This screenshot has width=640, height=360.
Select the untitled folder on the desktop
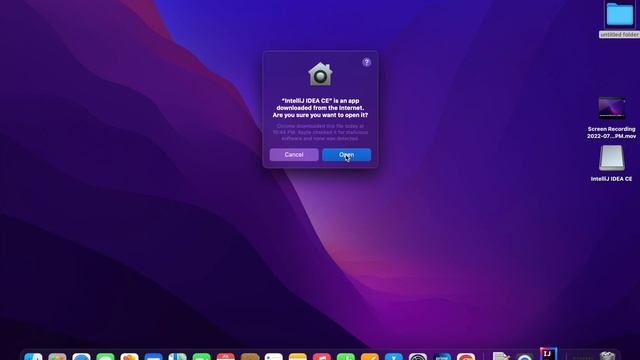tap(619, 15)
